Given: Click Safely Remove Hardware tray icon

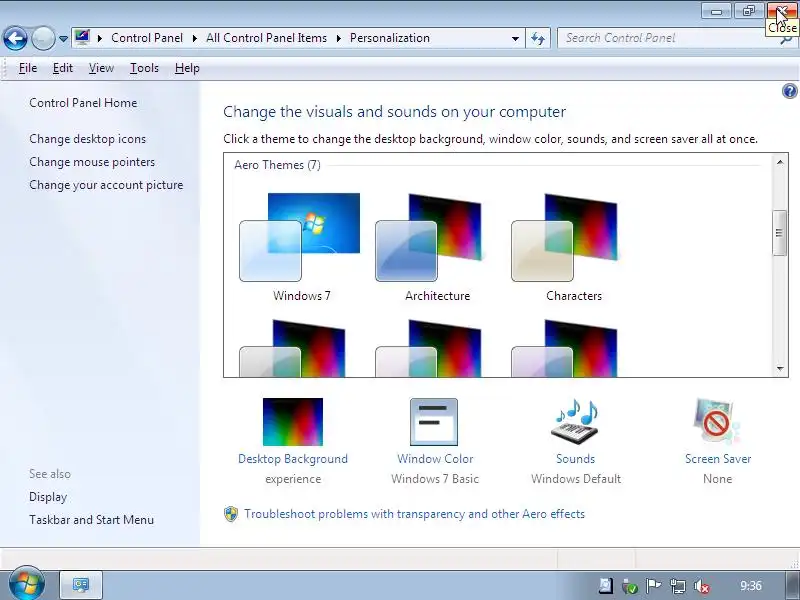Looking at the screenshot, I should click(630, 586).
